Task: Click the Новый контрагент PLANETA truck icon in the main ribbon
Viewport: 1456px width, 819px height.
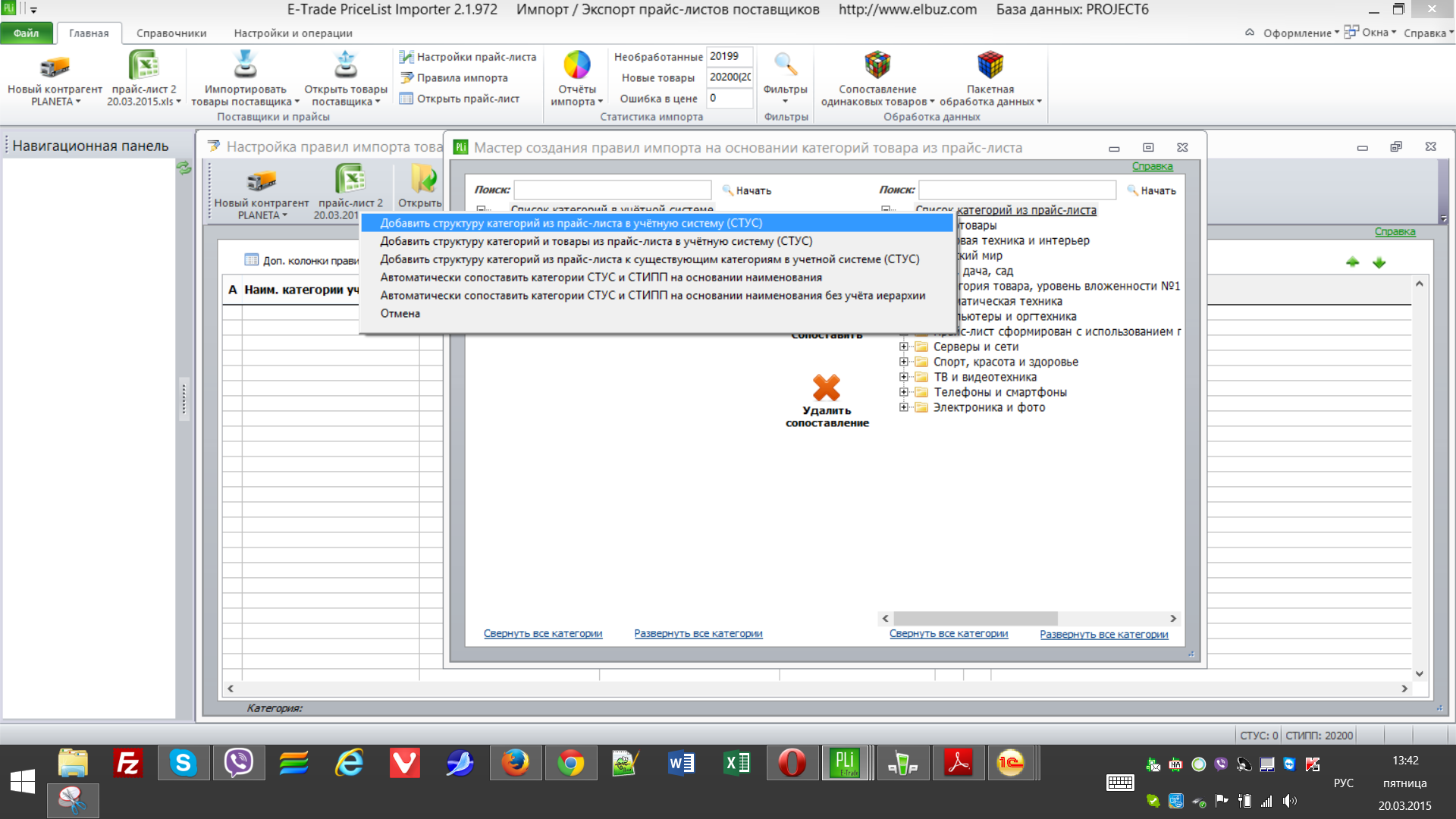Action: point(55,66)
